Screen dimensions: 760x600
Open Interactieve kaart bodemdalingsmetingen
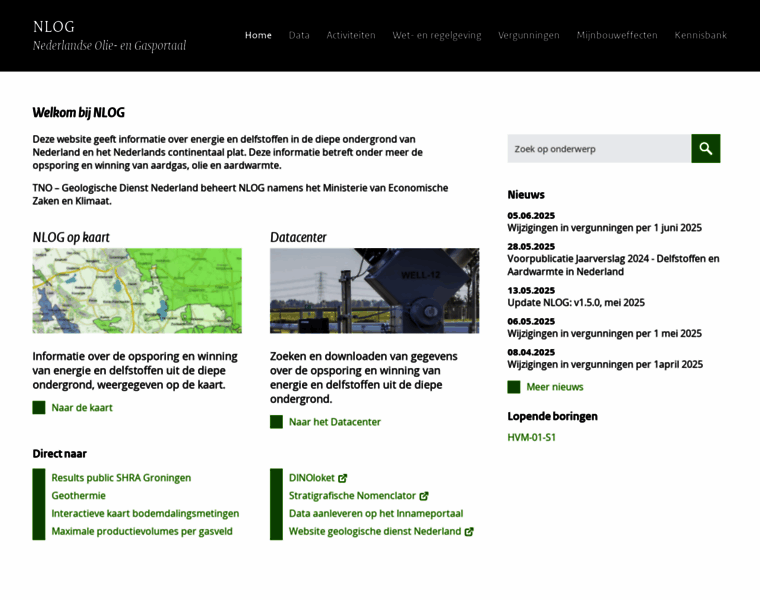pyautogui.click(x=145, y=514)
